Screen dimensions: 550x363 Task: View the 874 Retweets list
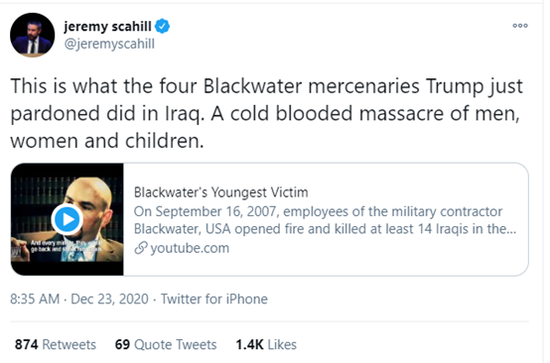click(x=55, y=344)
